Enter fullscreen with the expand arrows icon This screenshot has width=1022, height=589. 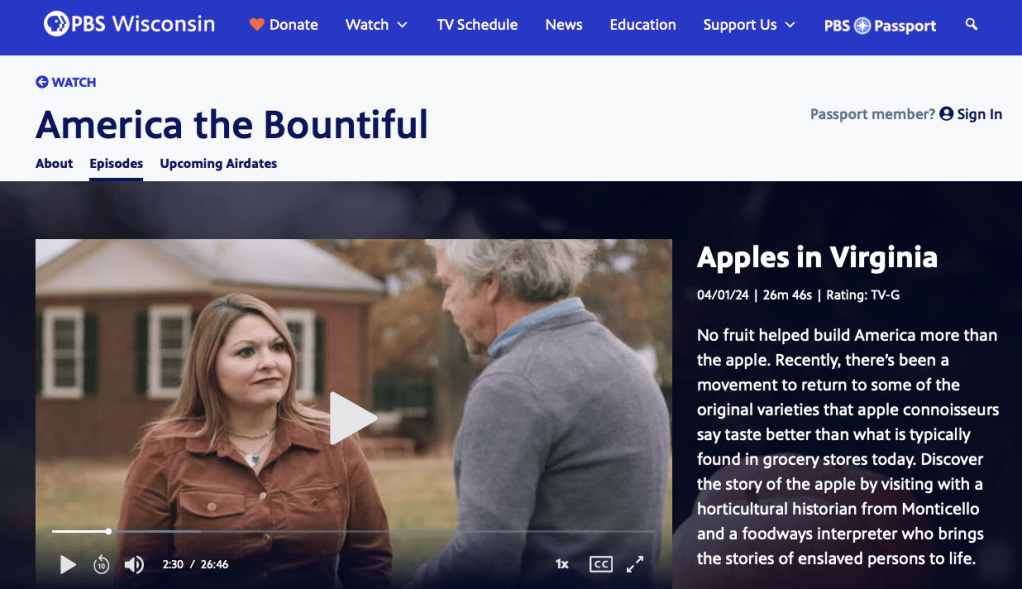tap(635, 564)
